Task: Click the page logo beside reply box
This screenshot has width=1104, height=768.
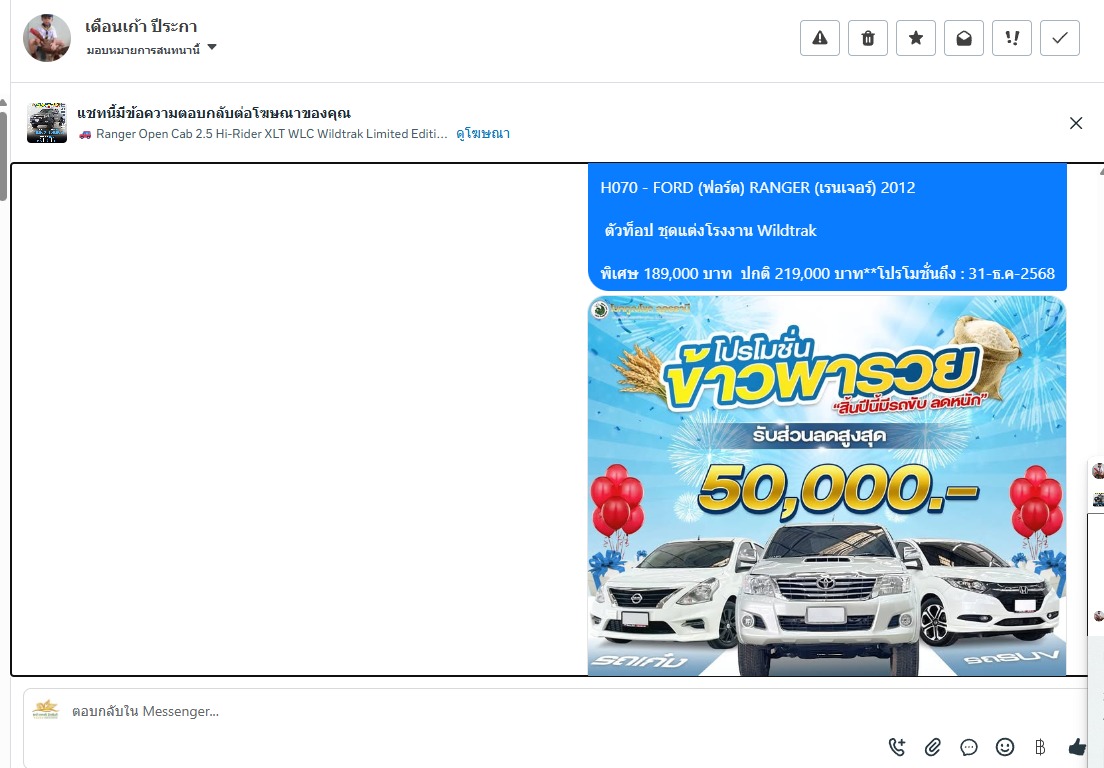Action: point(46,710)
